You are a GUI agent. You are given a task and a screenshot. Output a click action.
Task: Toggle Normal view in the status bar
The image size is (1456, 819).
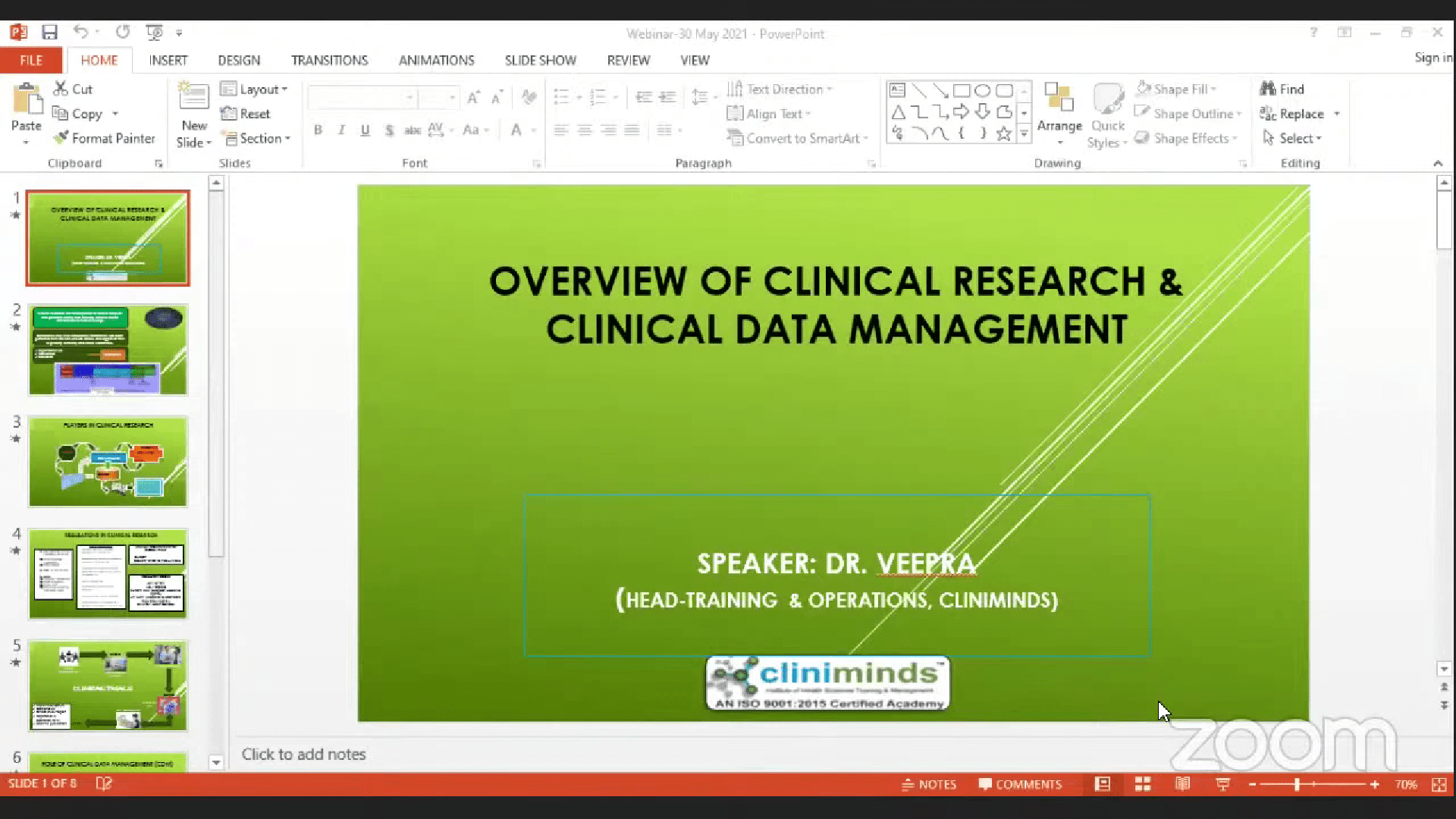[1102, 784]
